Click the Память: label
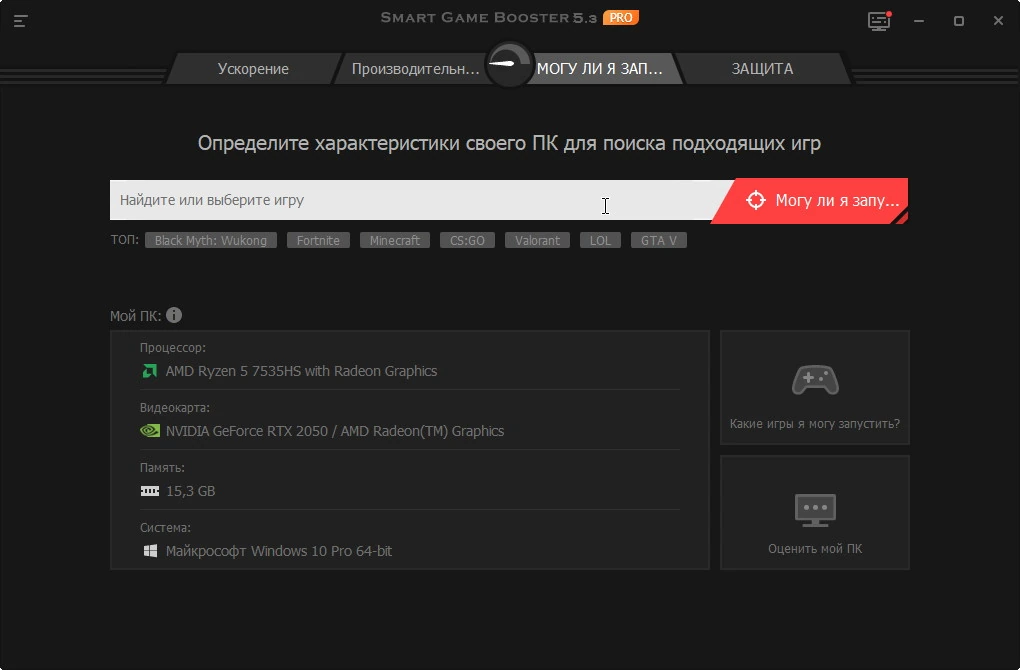The width and height of the screenshot is (1020, 670). pos(162,467)
